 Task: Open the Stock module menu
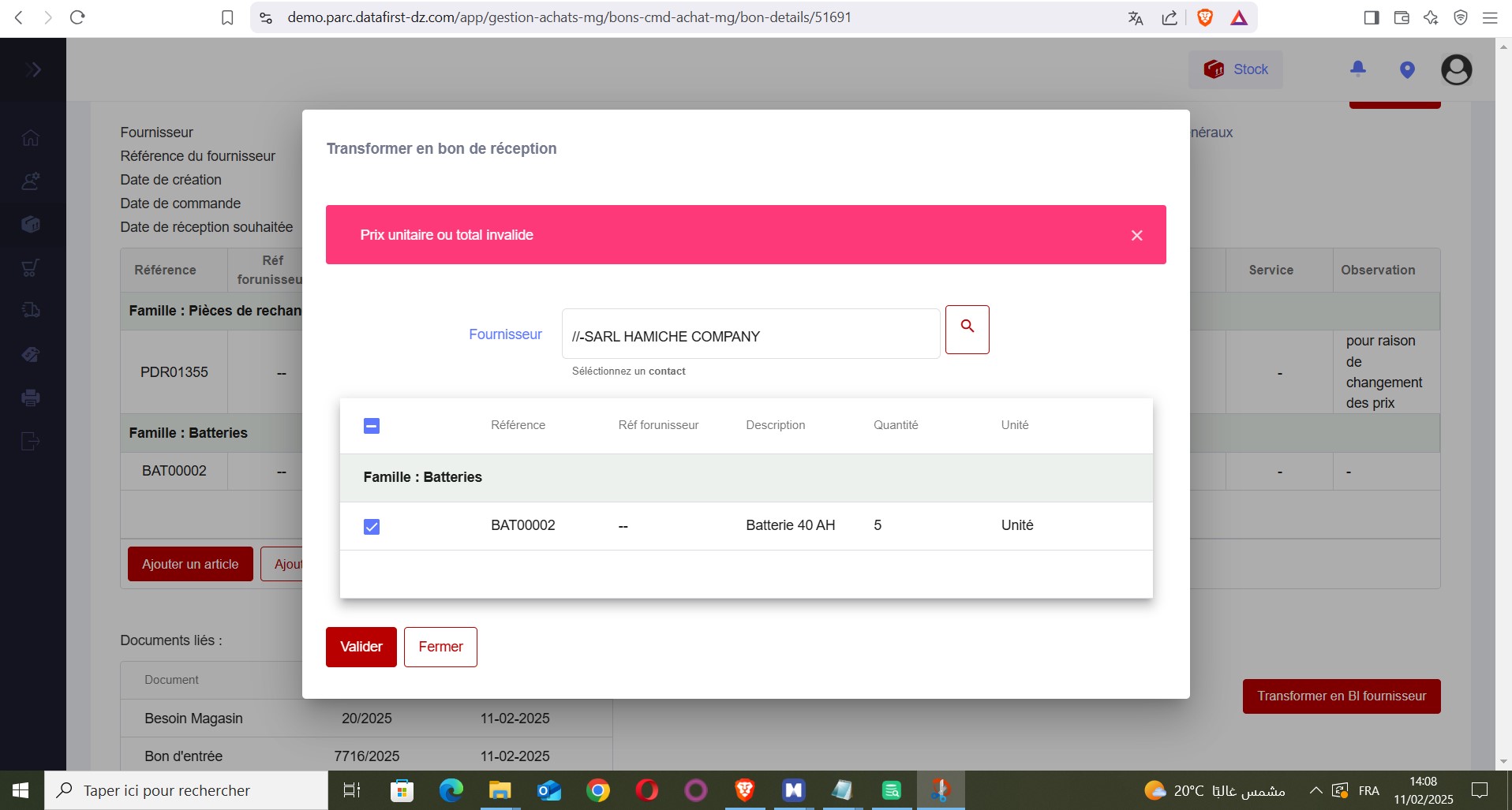click(x=1235, y=69)
